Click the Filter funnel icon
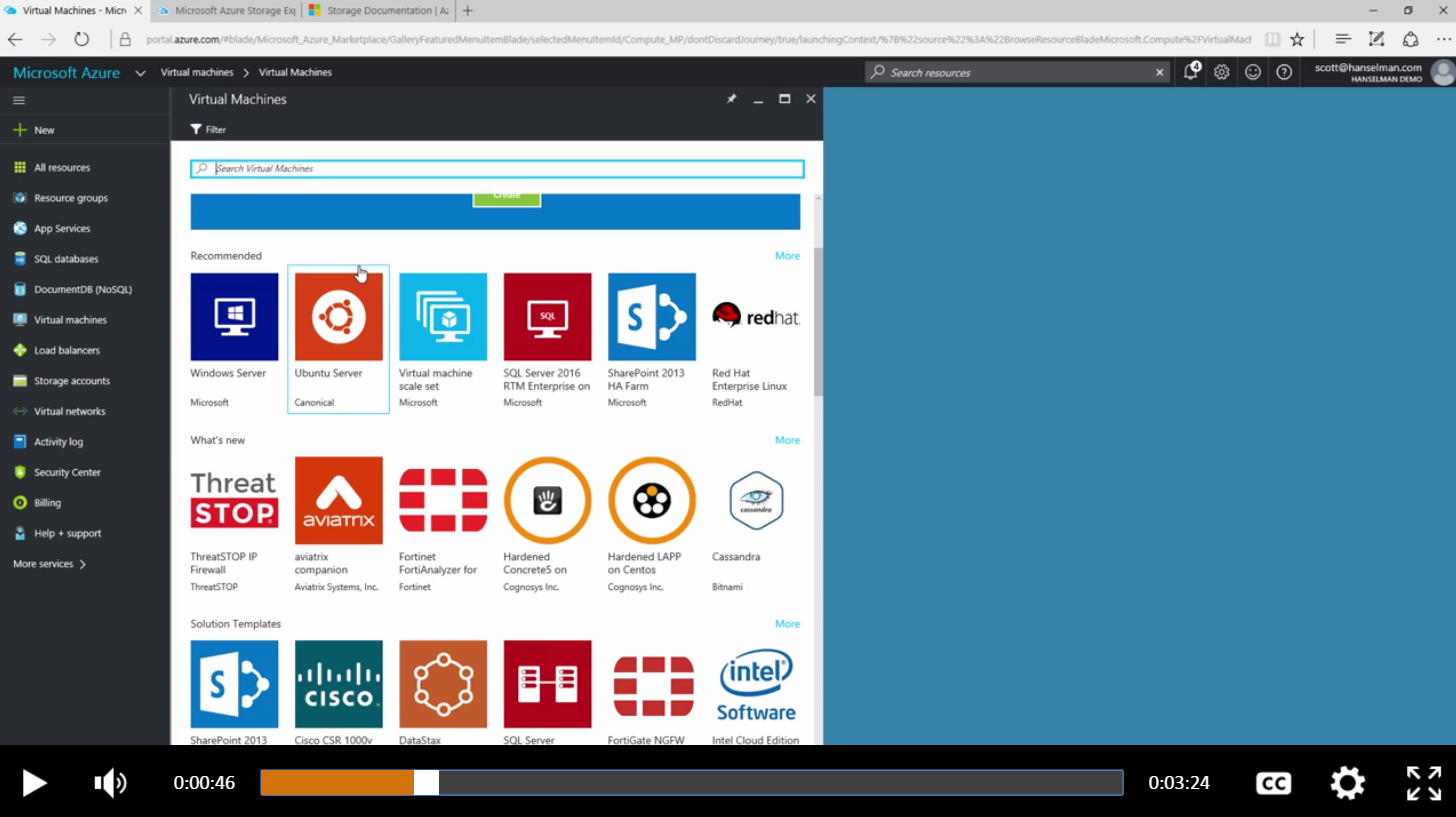Image resolution: width=1456 pixels, height=817 pixels. tap(197, 130)
